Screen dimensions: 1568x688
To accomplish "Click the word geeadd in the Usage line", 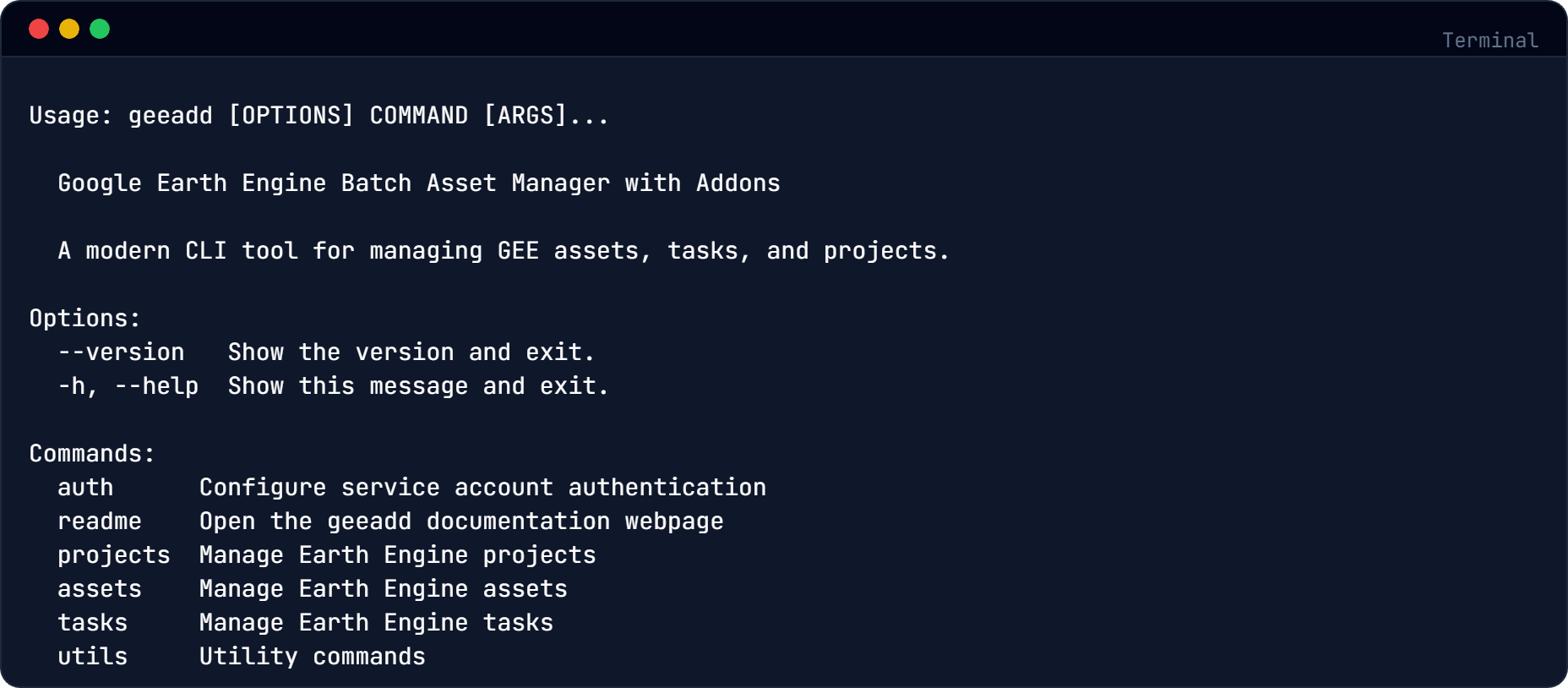I will [171, 116].
